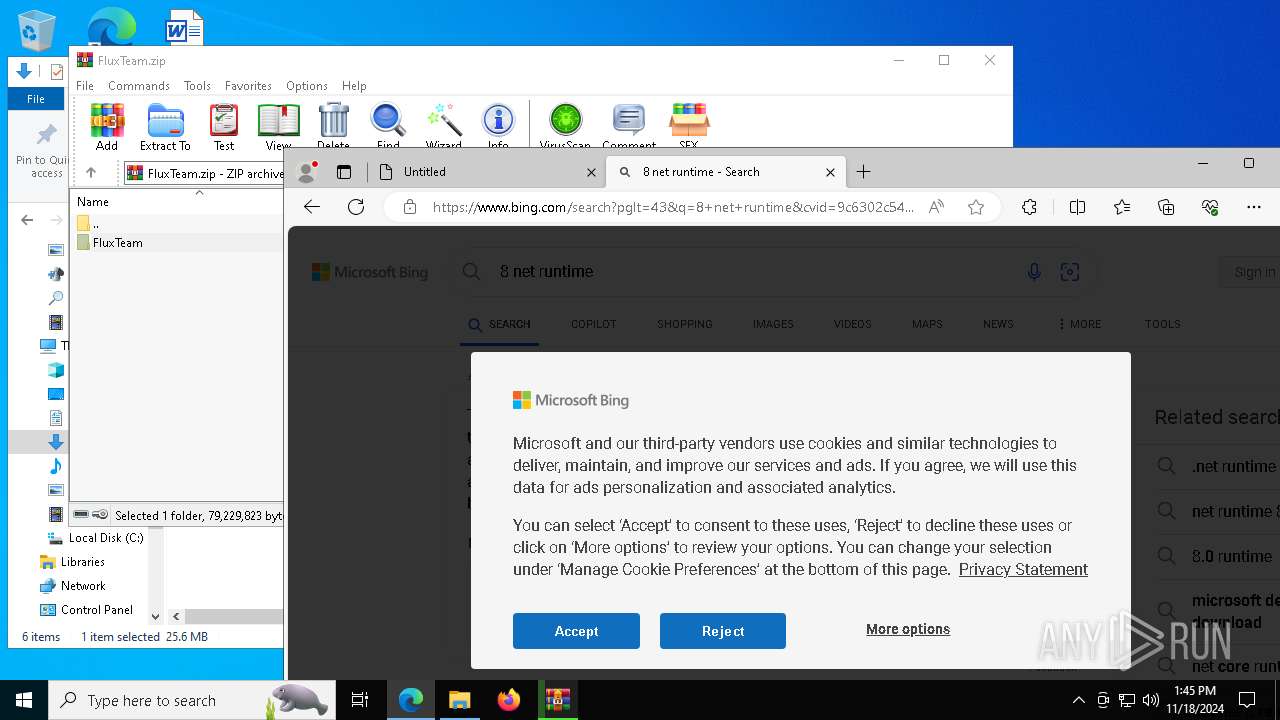The height and width of the screenshot is (720, 1280).
Task: Open File Explorer from the taskbar
Action: click(x=460, y=700)
